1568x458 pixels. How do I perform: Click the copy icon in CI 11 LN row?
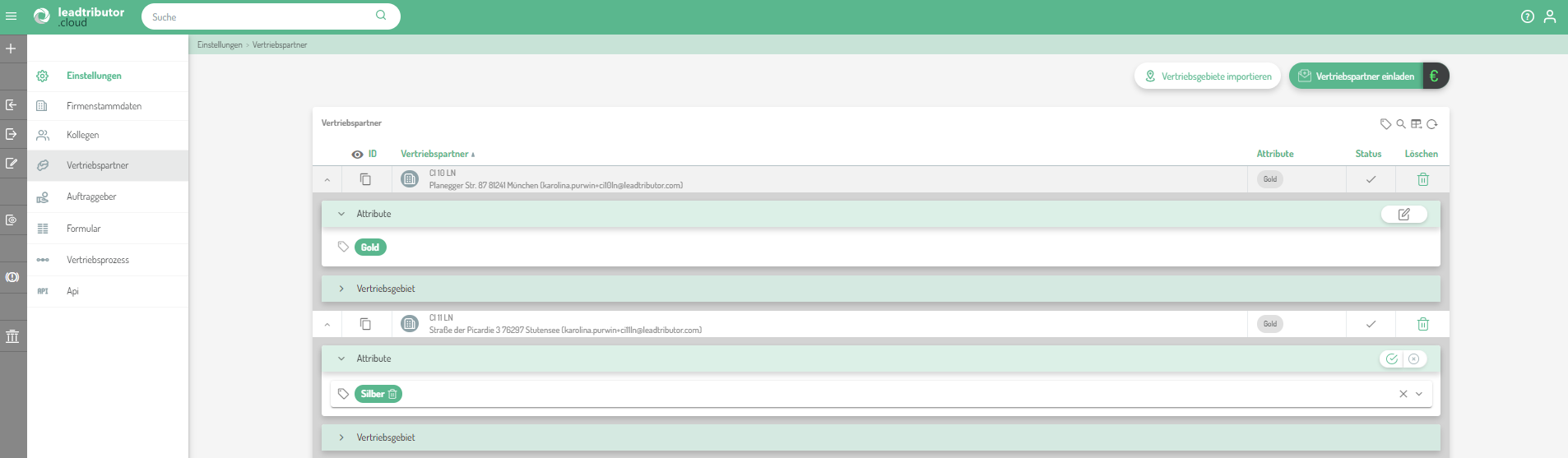[x=365, y=324]
